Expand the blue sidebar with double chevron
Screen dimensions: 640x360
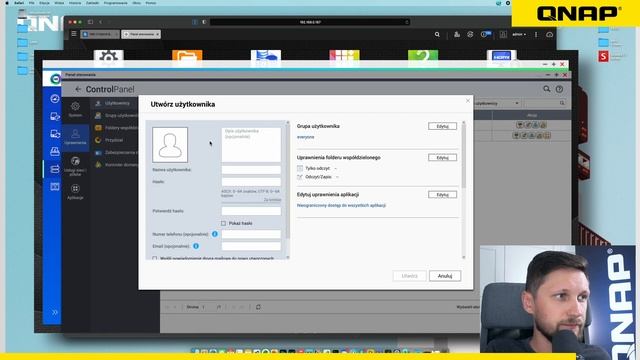point(55,312)
